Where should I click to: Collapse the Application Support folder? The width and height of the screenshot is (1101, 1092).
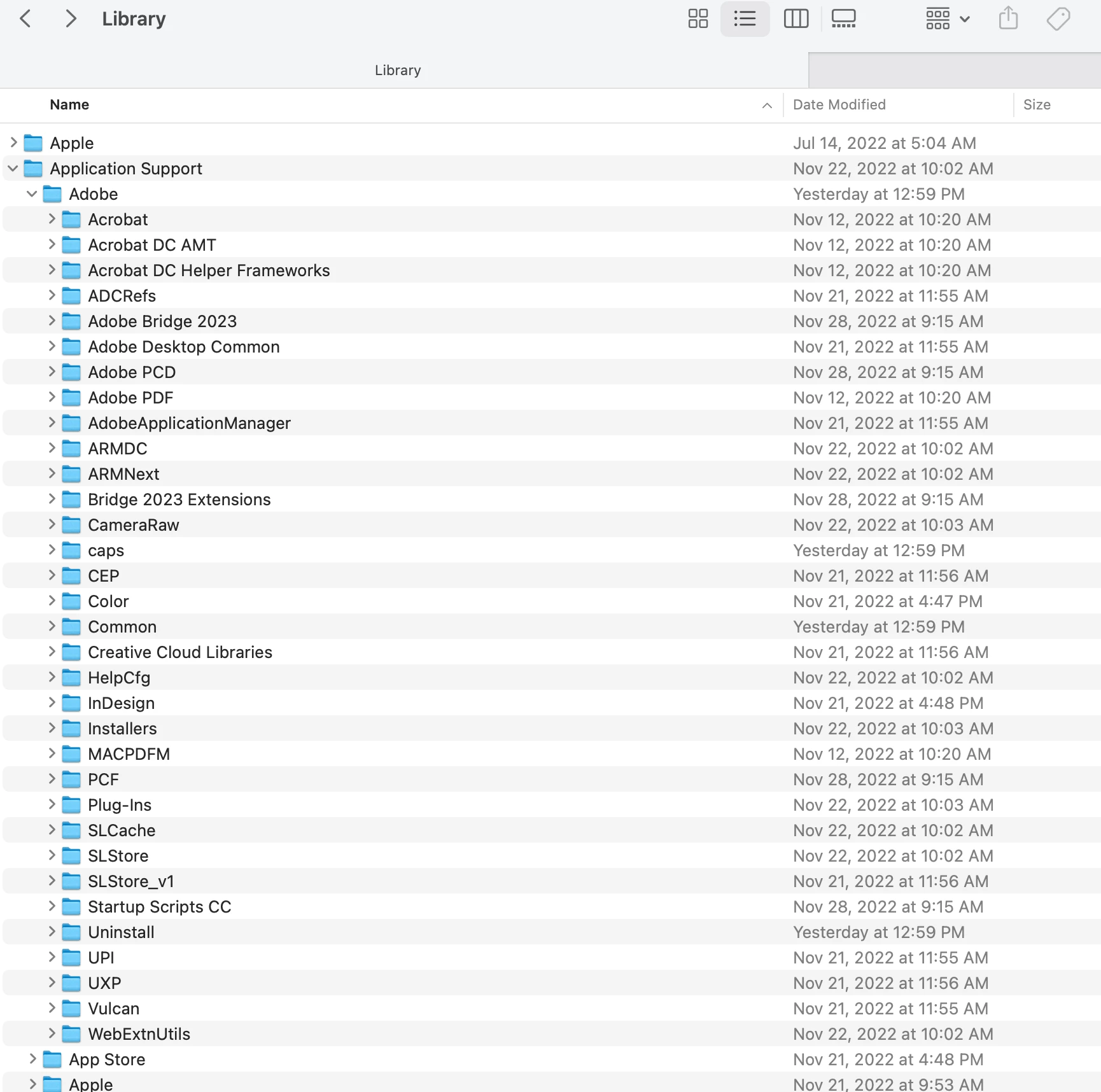click(13, 168)
